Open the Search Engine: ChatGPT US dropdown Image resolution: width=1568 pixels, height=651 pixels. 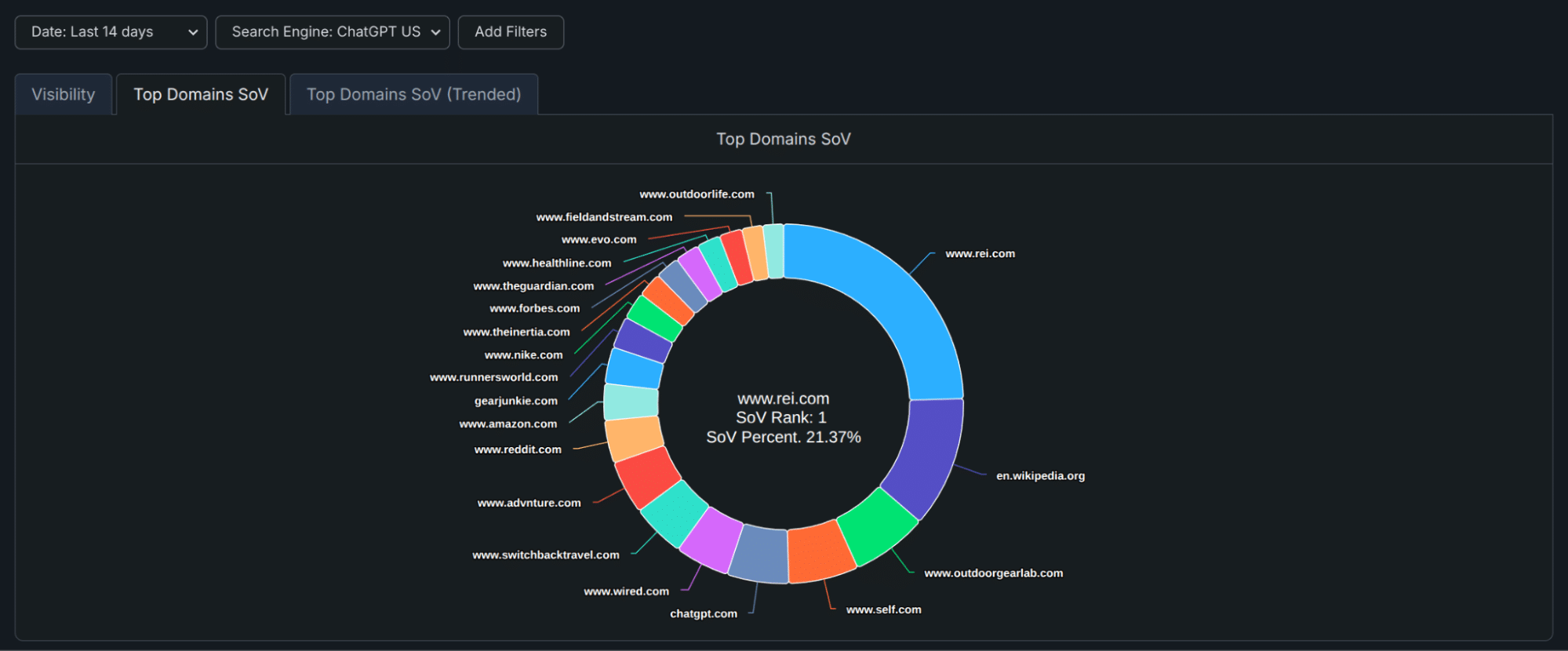(333, 32)
